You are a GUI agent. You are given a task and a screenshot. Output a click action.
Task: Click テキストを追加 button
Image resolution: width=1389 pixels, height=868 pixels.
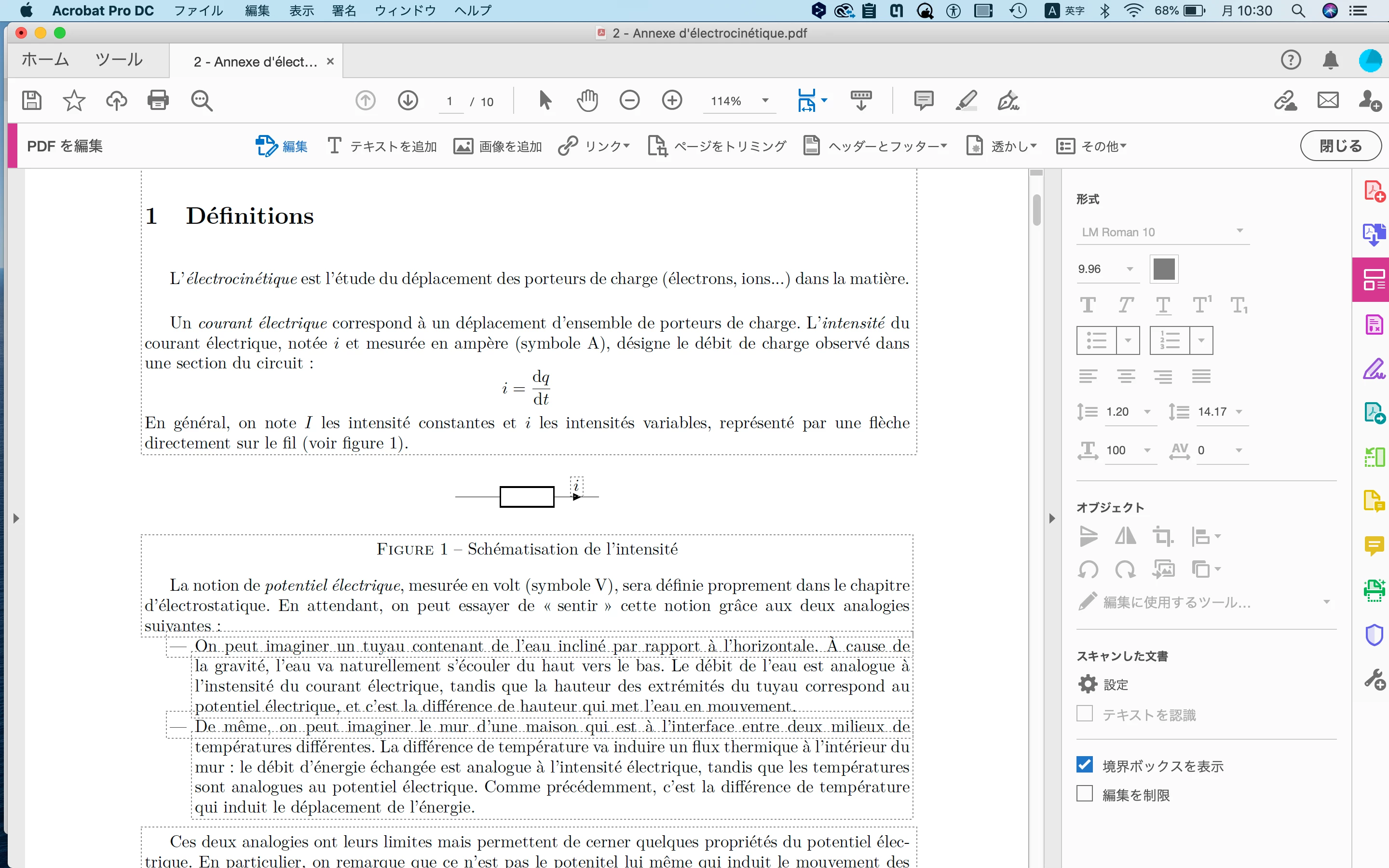[x=382, y=147]
